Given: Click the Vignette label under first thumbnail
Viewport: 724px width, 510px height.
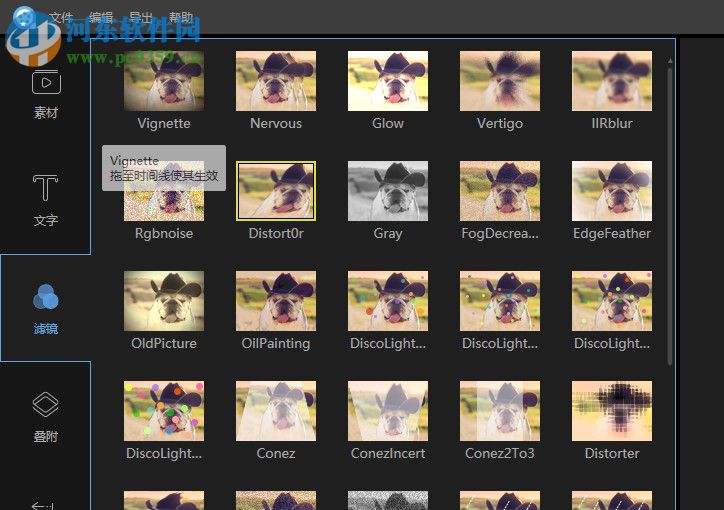Looking at the screenshot, I should tap(164, 123).
